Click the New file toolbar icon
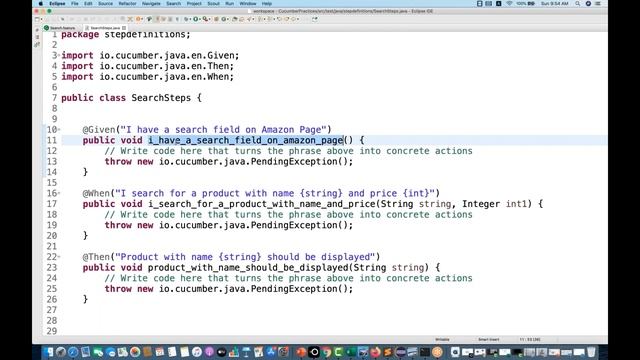Viewport: 640px width, 360px height. 36,19
